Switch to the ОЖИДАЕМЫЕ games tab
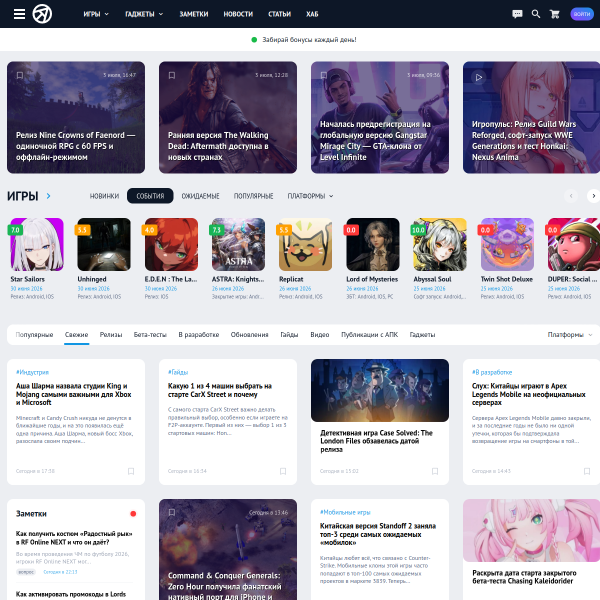 point(201,196)
